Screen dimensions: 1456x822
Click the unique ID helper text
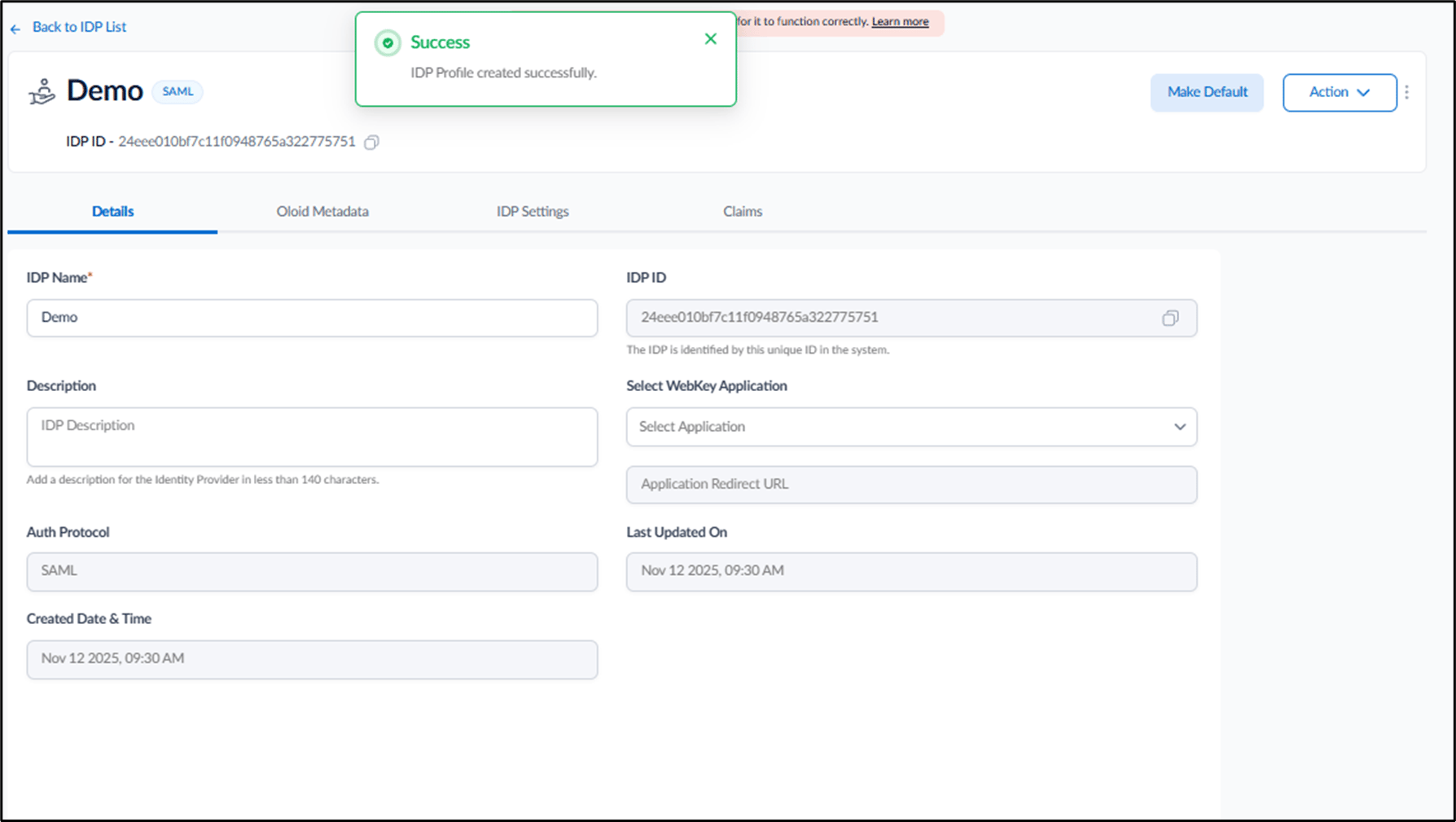click(757, 349)
